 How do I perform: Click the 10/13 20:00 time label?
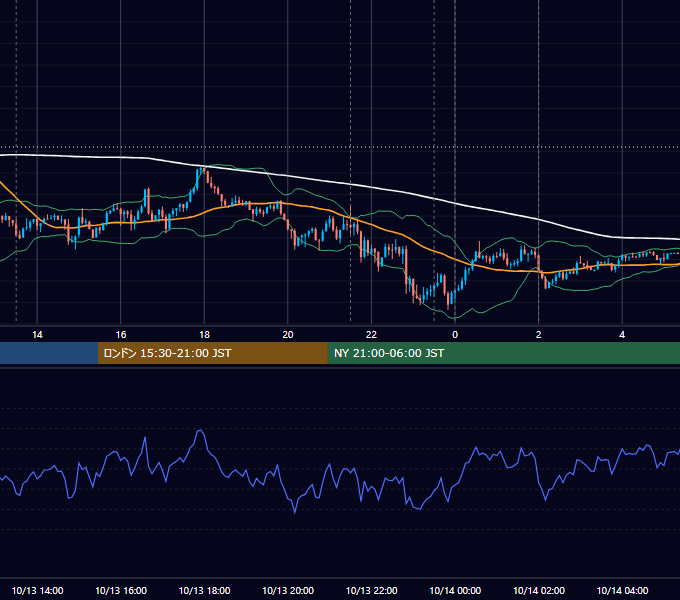(288, 590)
